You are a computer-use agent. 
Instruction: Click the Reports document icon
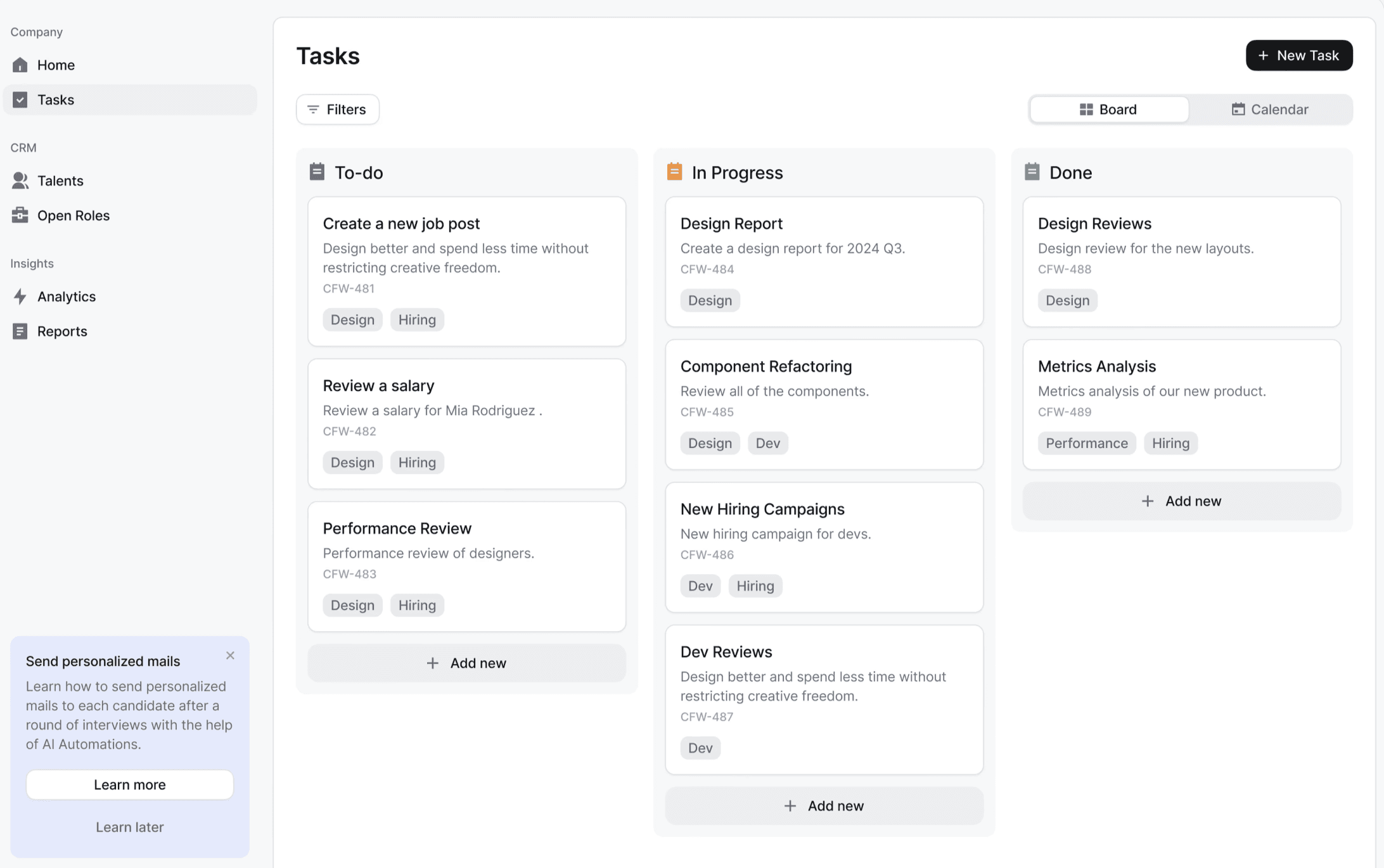[x=20, y=331]
